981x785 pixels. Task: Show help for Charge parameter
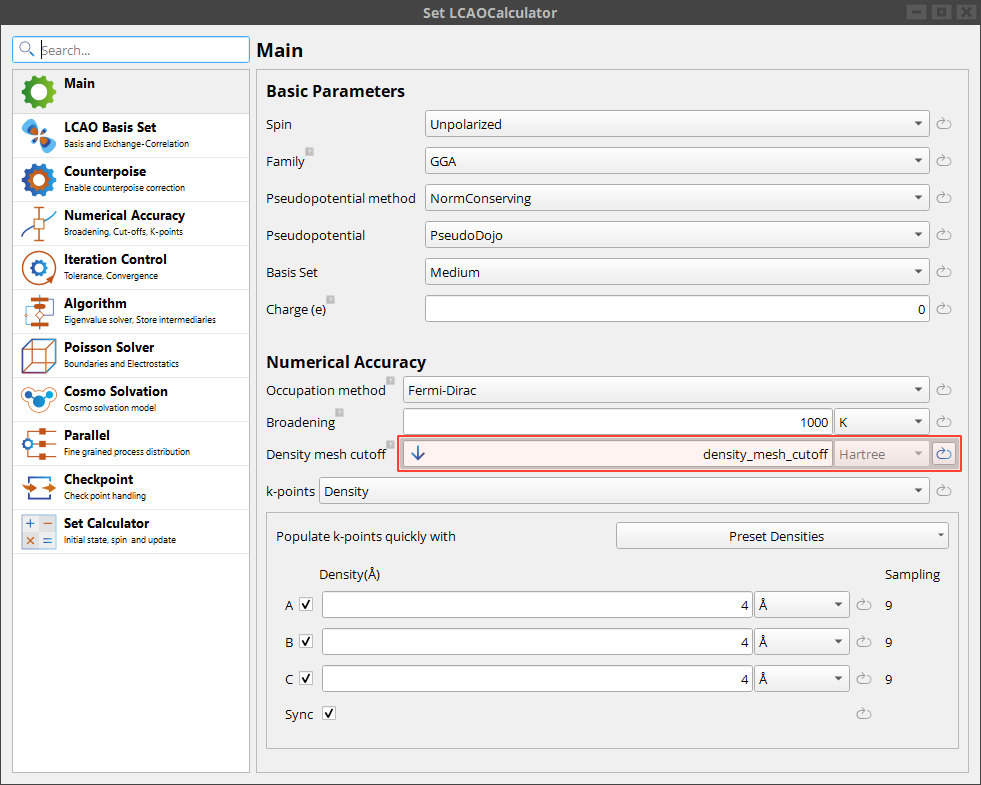330,299
